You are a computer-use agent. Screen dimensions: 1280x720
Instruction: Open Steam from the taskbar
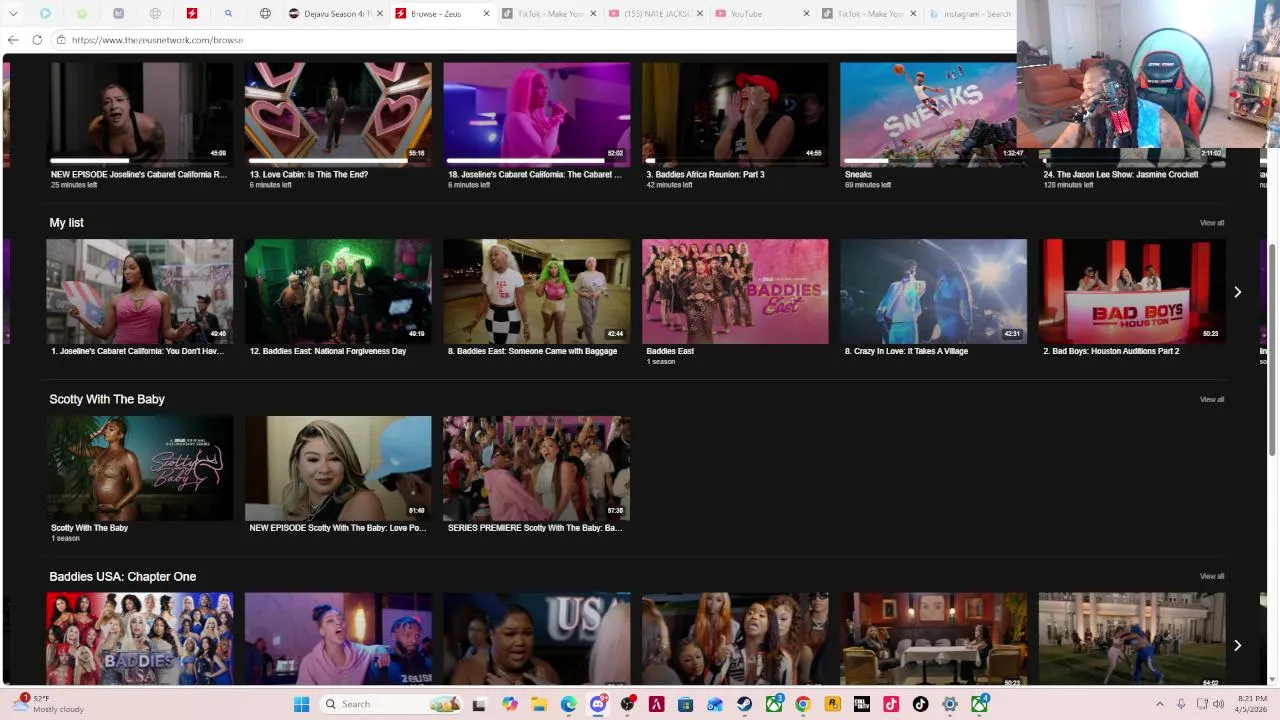(744, 704)
